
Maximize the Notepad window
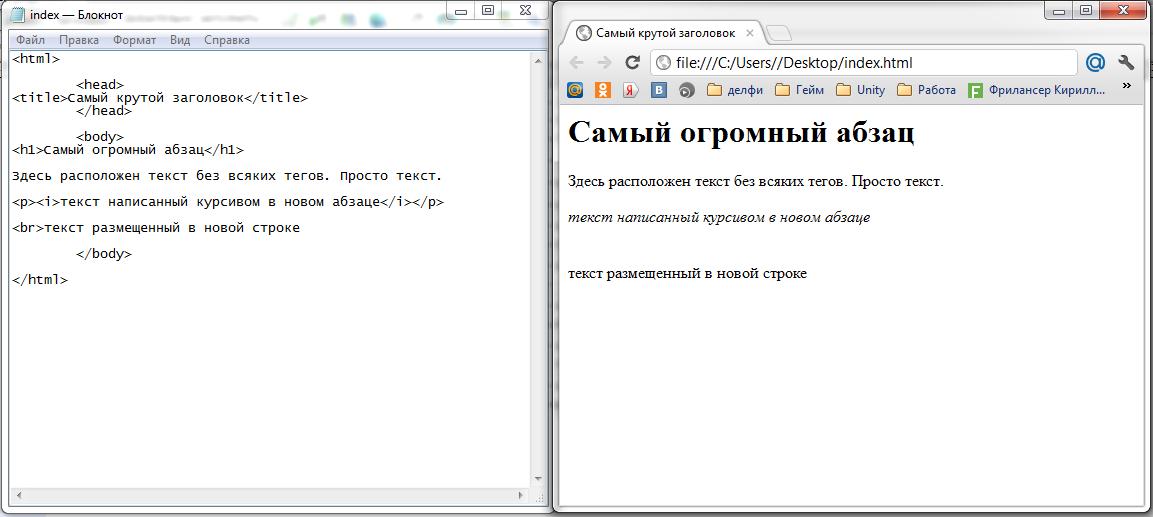point(488,10)
